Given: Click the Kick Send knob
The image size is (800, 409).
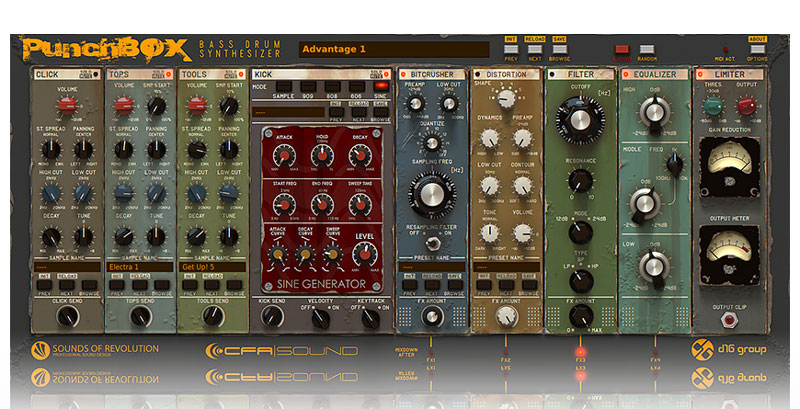Looking at the screenshot, I should tap(271, 316).
